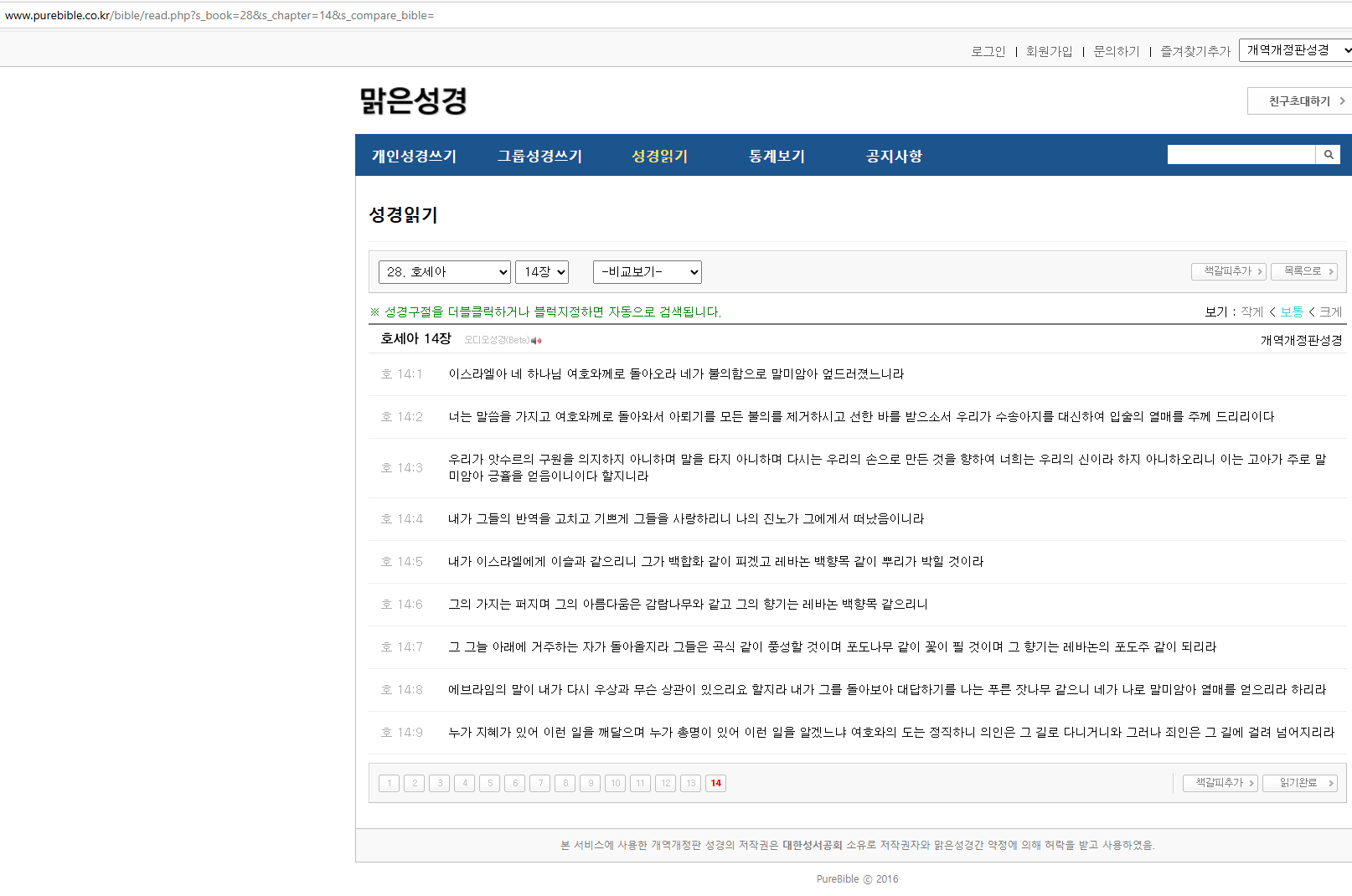Play the audio Bible speaker icon

(x=536, y=341)
